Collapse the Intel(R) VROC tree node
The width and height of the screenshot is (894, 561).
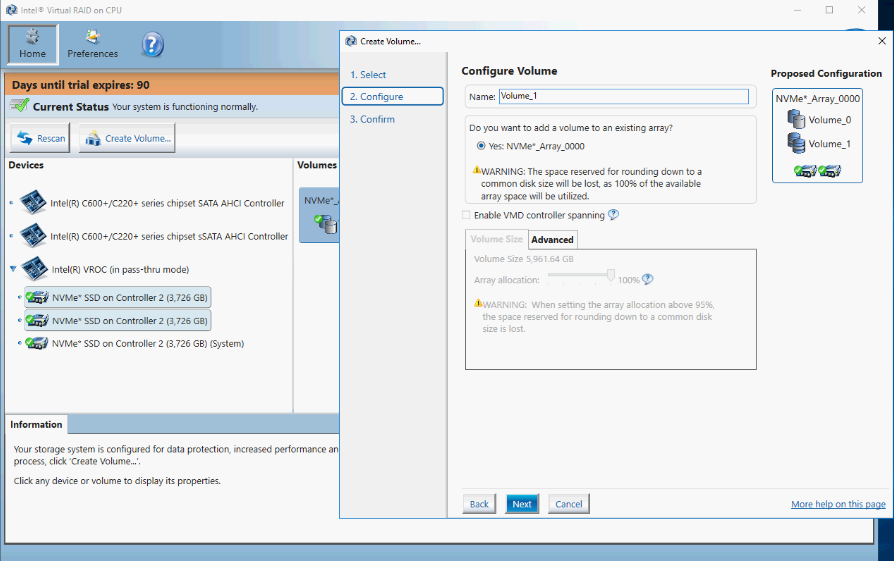13,269
